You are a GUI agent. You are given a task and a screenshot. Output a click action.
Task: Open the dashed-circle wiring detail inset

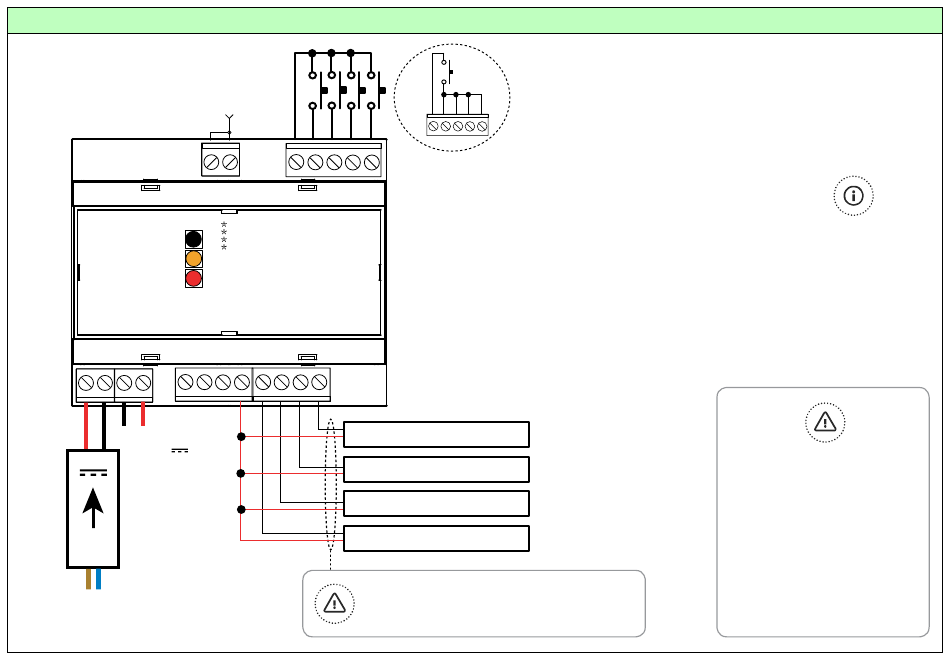(x=452, y=97)
